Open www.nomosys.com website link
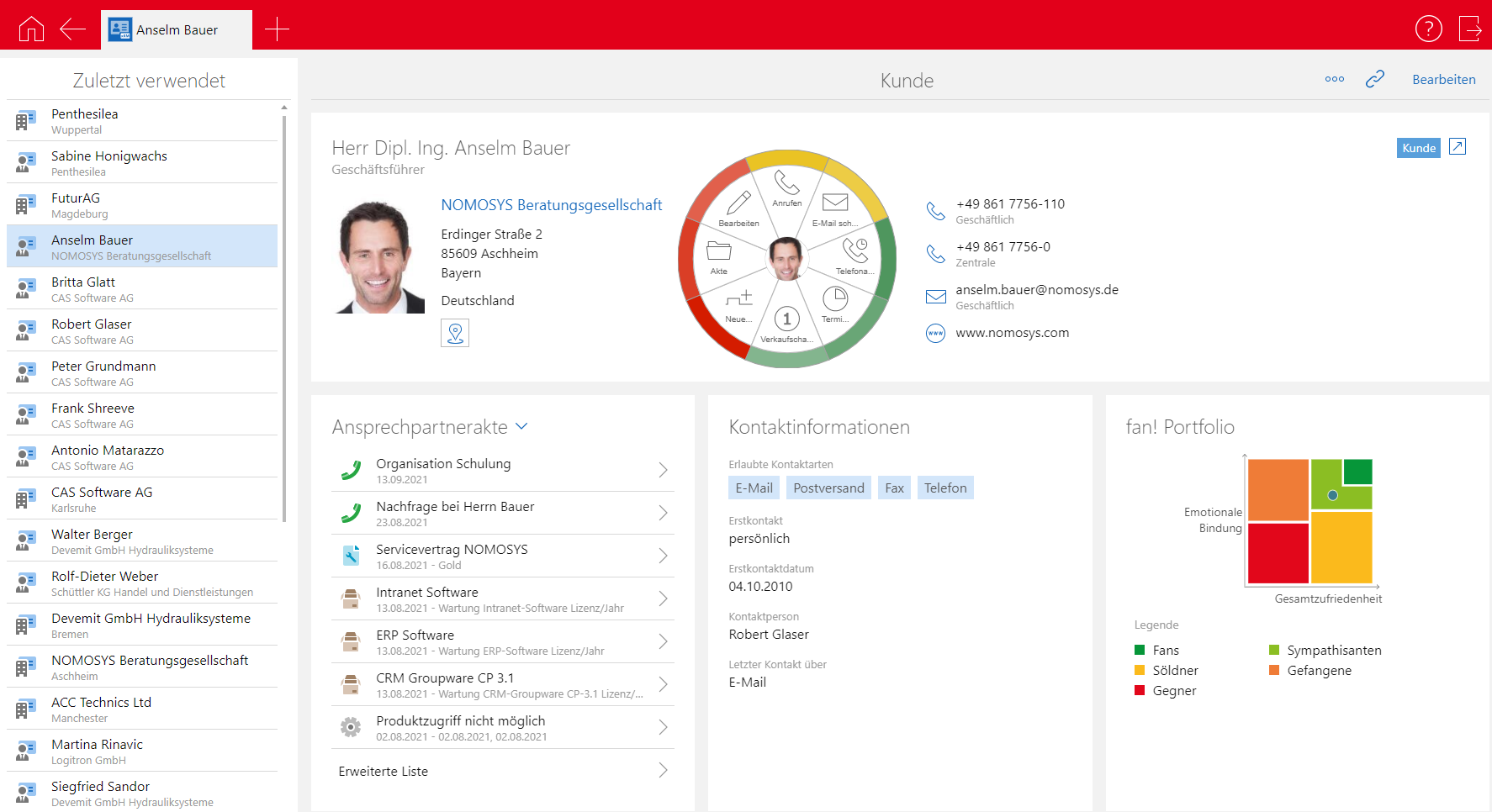 1012,333
